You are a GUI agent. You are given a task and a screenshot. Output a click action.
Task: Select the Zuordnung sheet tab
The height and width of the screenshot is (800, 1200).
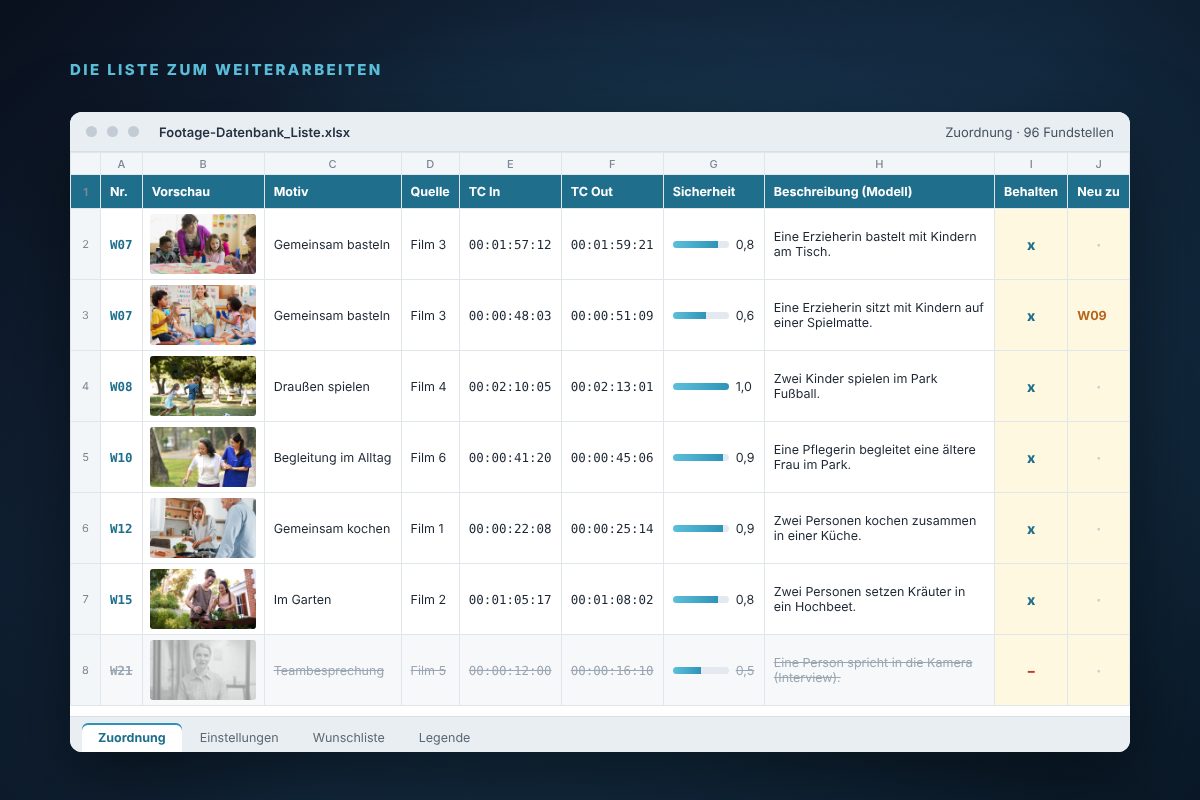132,737
